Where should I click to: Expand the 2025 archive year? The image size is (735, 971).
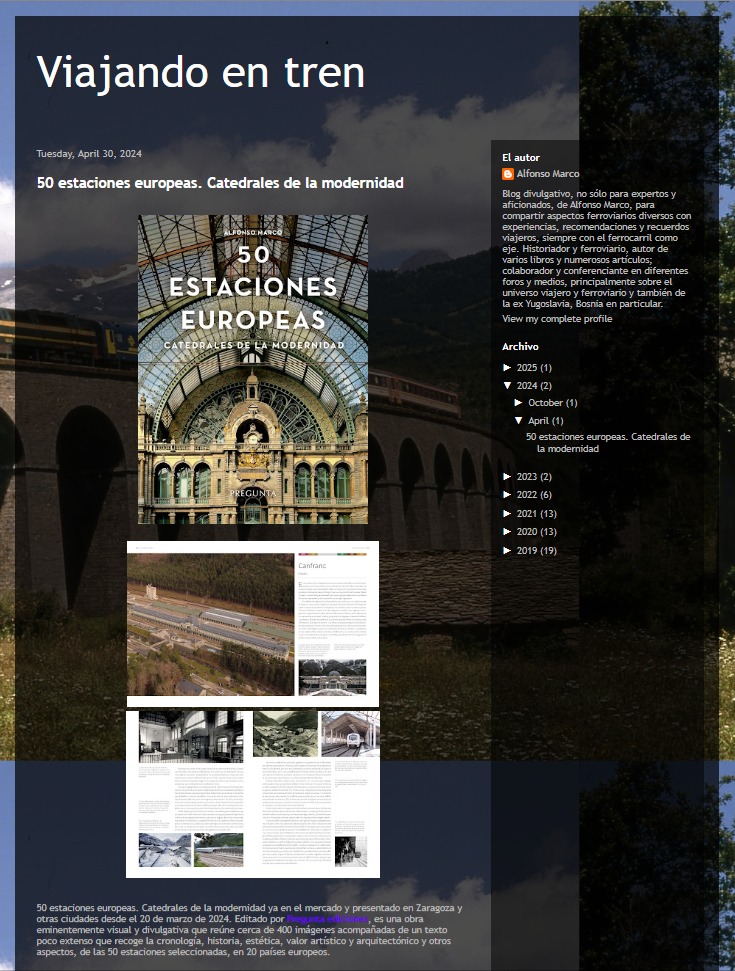coord(508,368)
